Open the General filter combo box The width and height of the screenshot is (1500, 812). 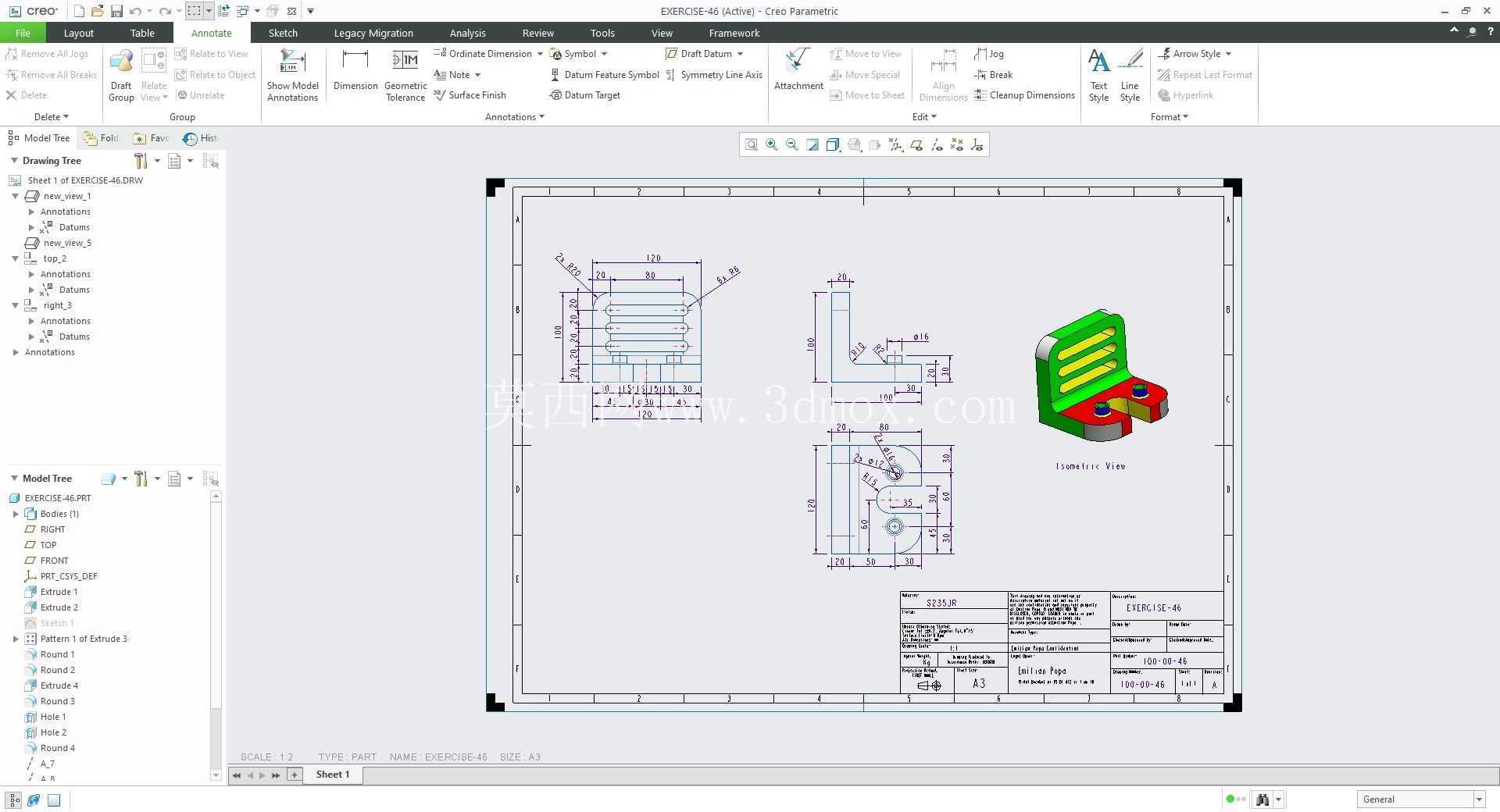[x=1420, y=799]
